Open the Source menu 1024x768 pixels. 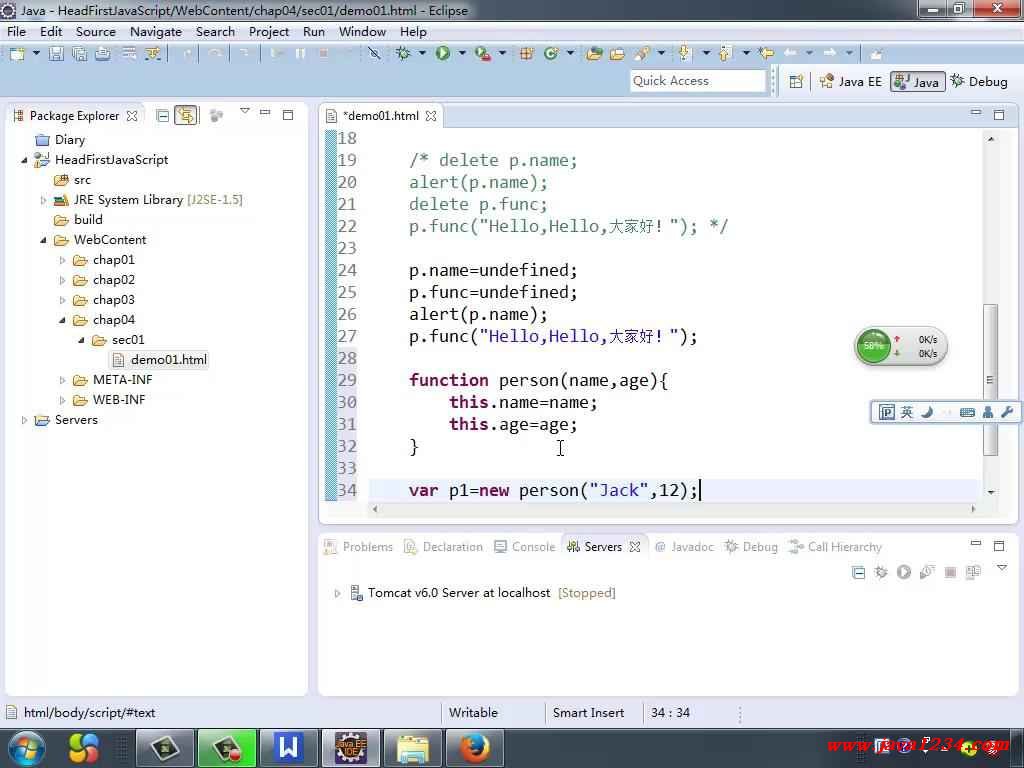click(95, 31)
